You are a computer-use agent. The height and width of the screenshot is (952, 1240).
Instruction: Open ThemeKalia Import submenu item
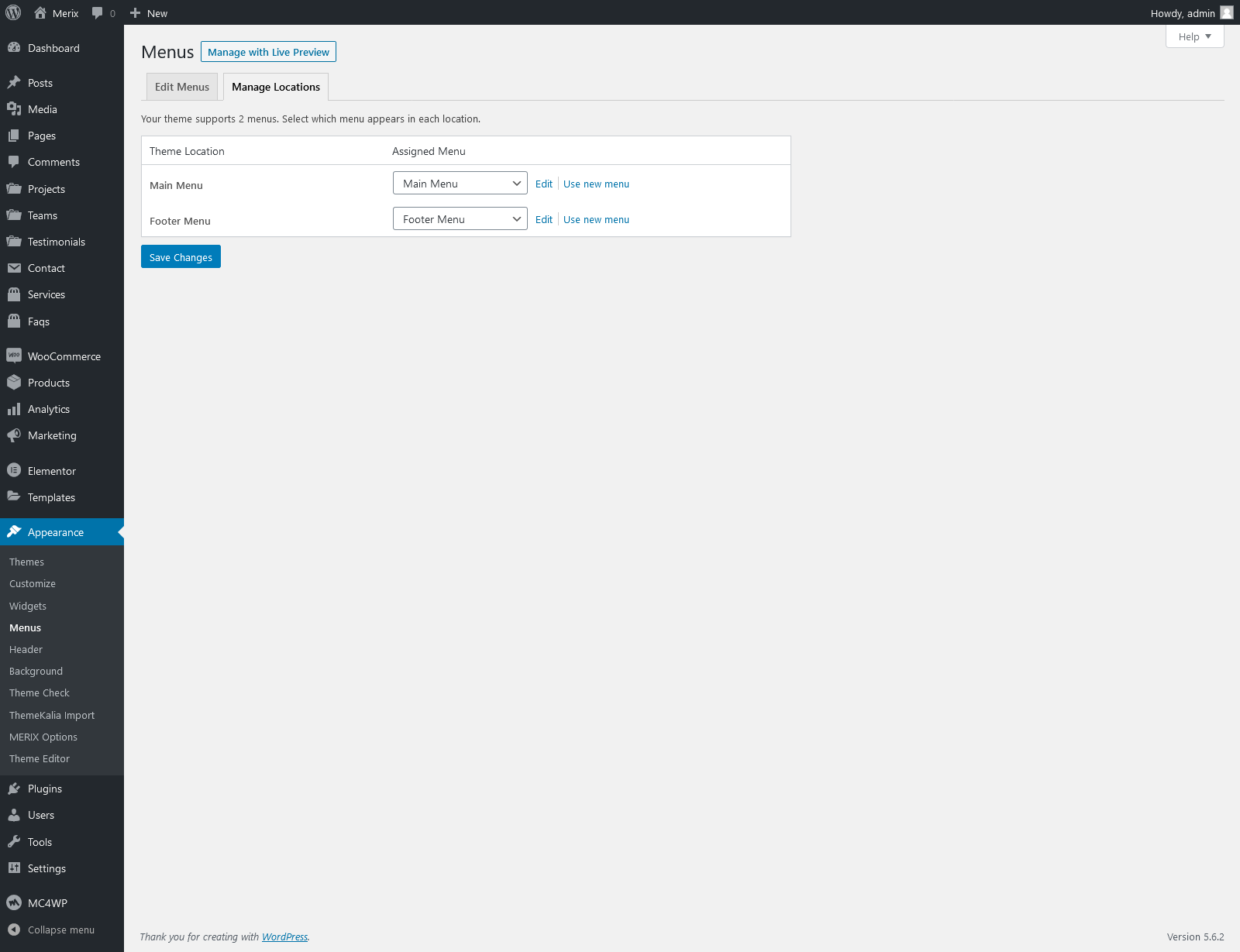click(52, 715)
